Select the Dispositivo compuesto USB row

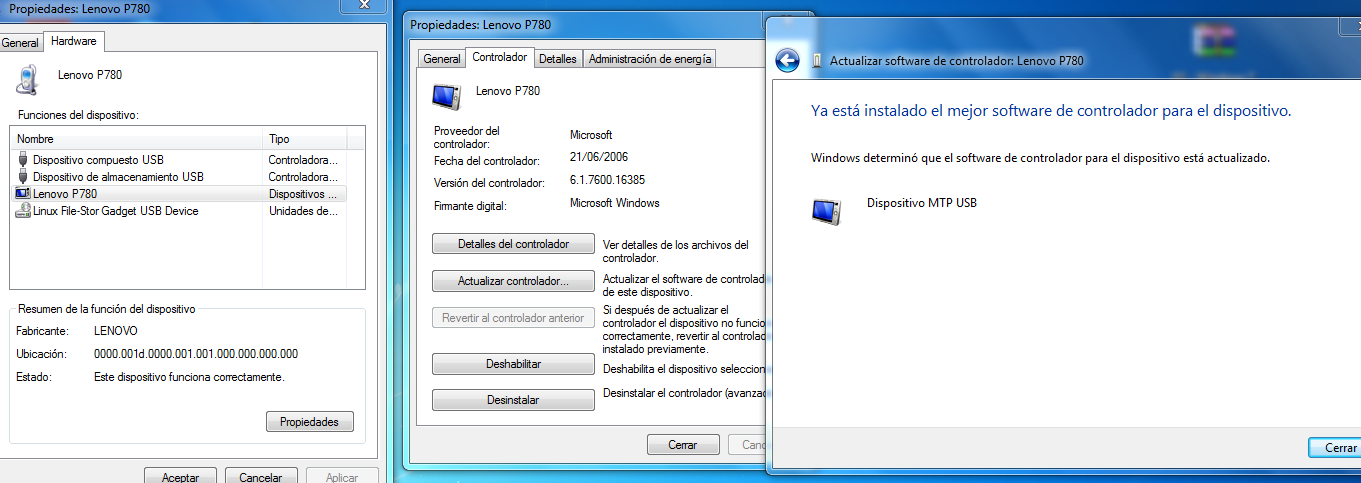point(179,160)
